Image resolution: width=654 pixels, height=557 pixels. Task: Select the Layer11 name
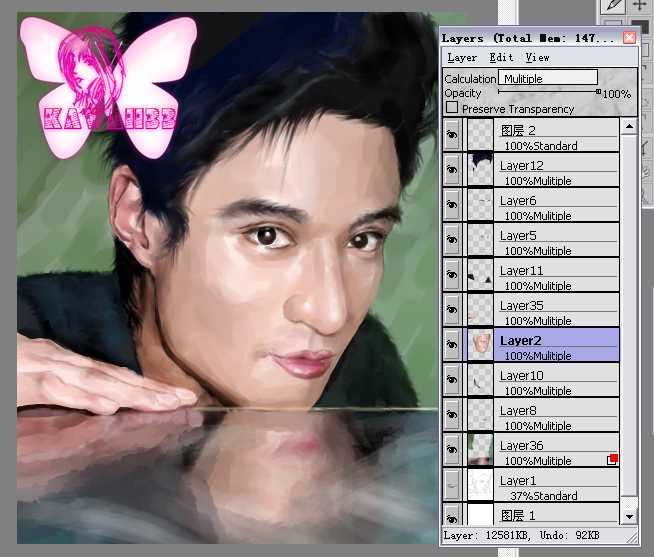(x=522, y=271)
